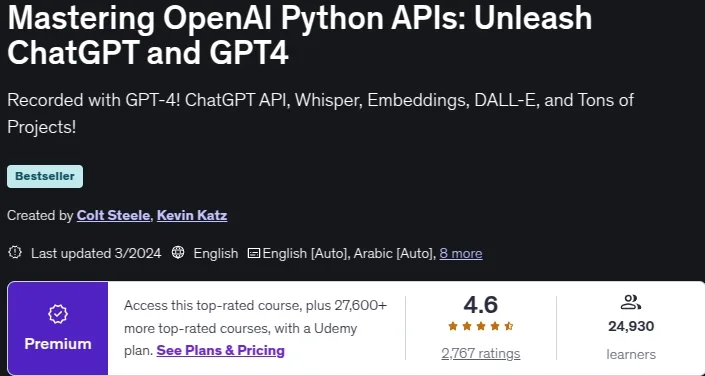Click the course subtitle description text

click(321, 114)
